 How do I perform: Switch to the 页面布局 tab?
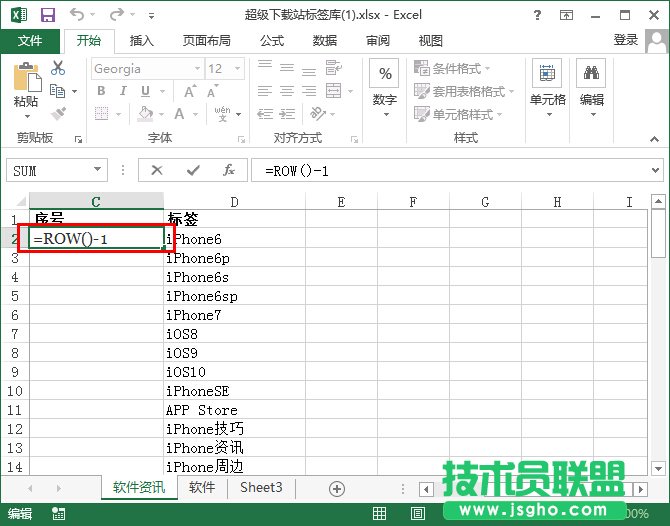[x=206, y=41]
